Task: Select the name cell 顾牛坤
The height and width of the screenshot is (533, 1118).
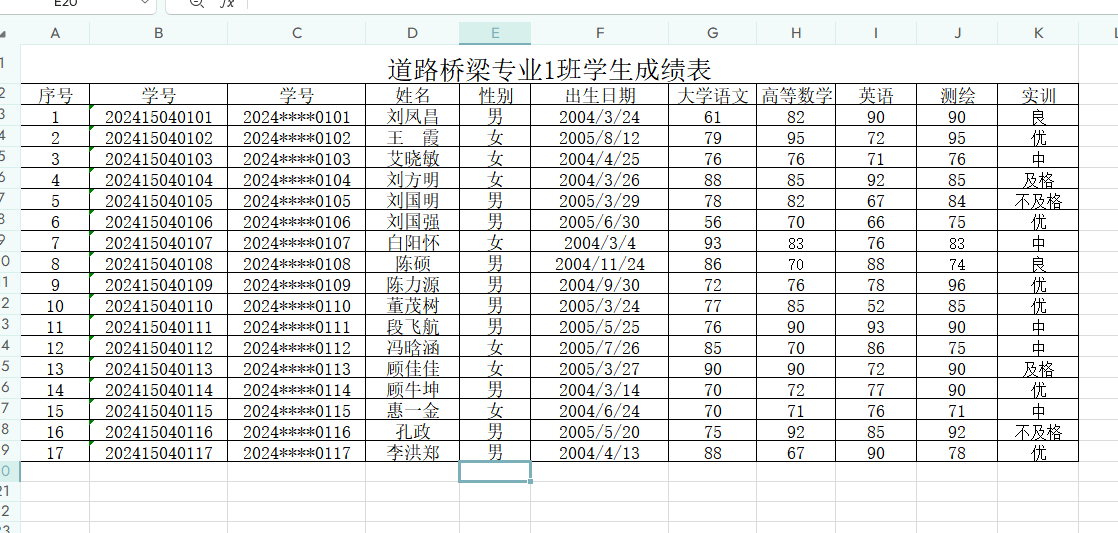Action: pos(412,390)
